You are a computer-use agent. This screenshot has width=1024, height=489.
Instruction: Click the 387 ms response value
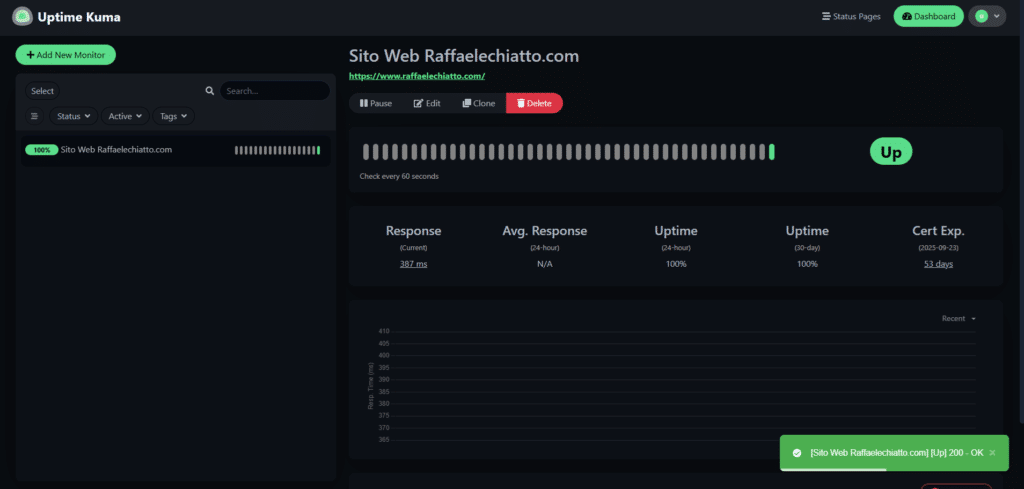click(x=413, y=264)
